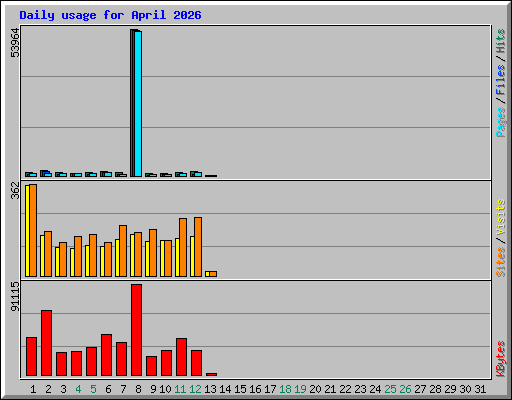Click the orange visits bar for day 4
This screenshot has width=512, height=400.
[x=78, y=256]
